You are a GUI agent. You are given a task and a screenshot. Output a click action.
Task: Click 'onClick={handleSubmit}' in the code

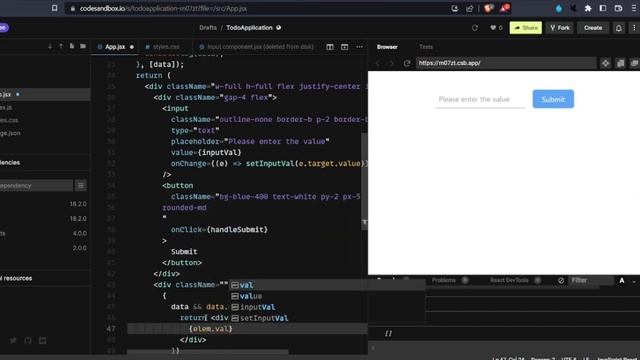pos(219,229)
